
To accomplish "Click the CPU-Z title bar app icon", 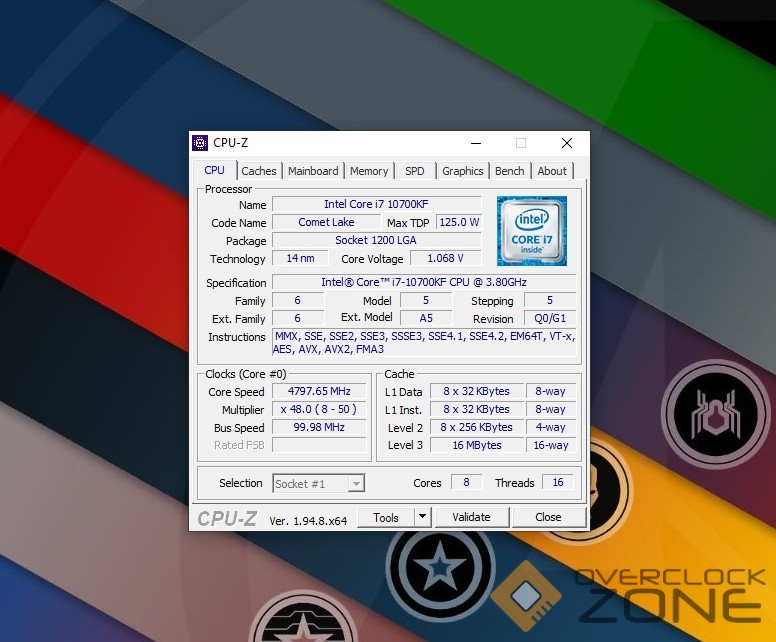I will [200, 143].
